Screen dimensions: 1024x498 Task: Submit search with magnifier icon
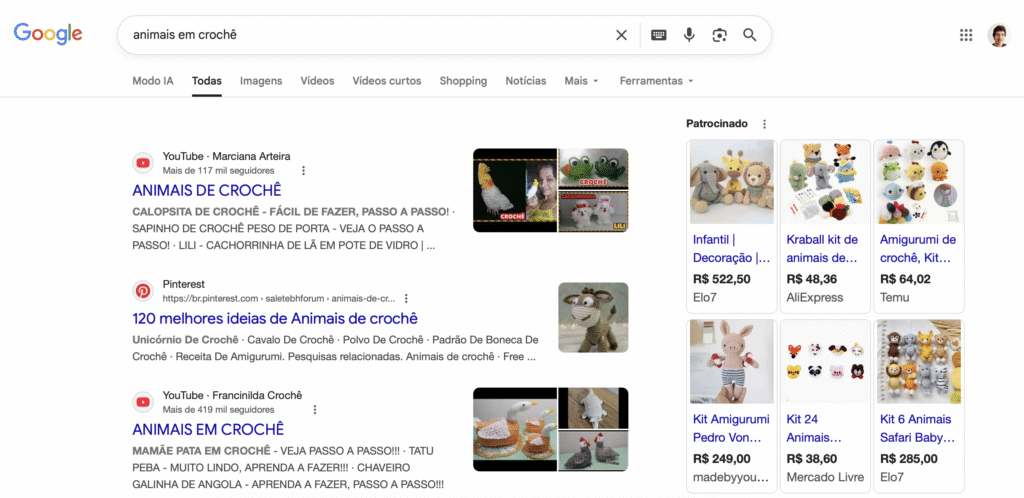coord(750,35)
